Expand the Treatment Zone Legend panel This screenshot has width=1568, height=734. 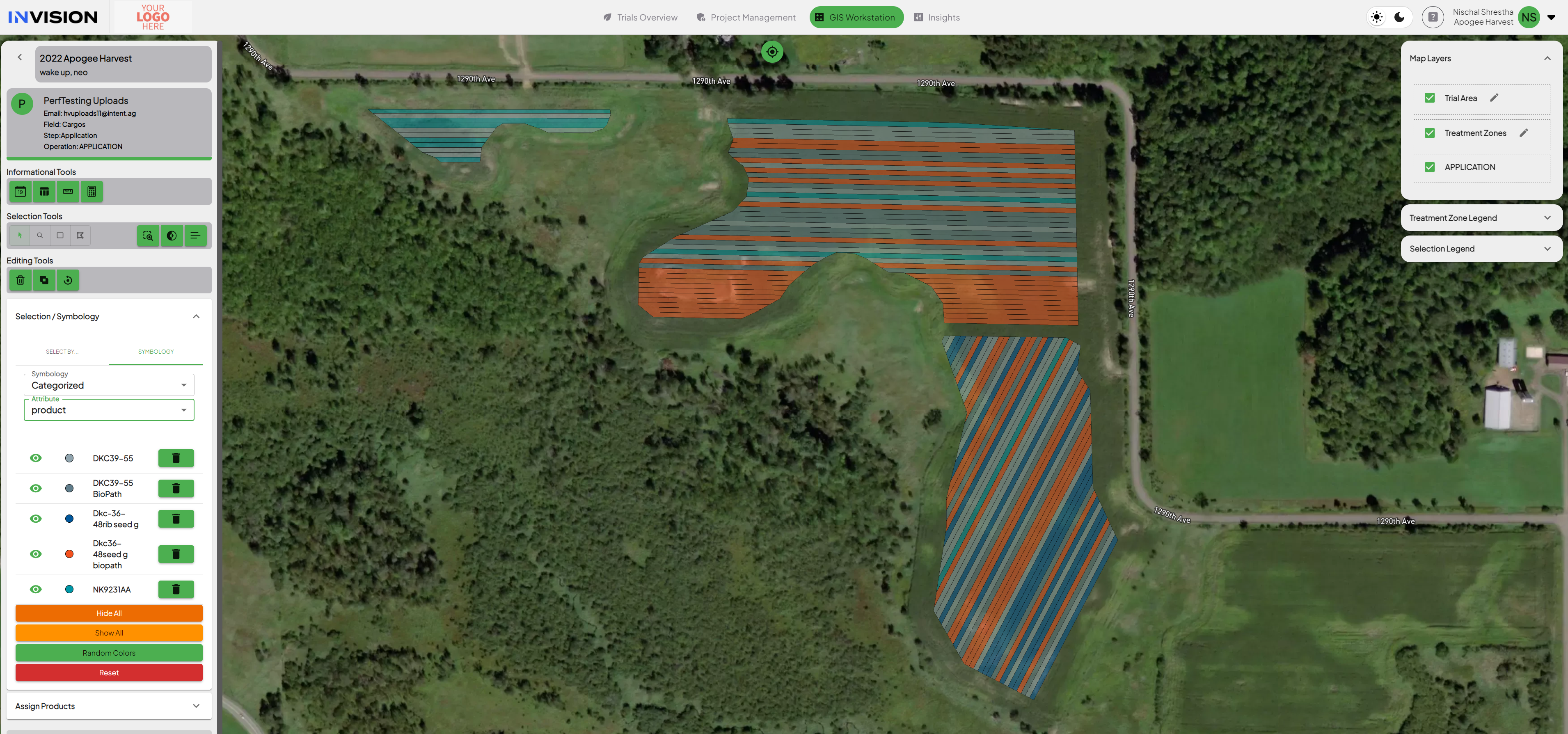1480,218
